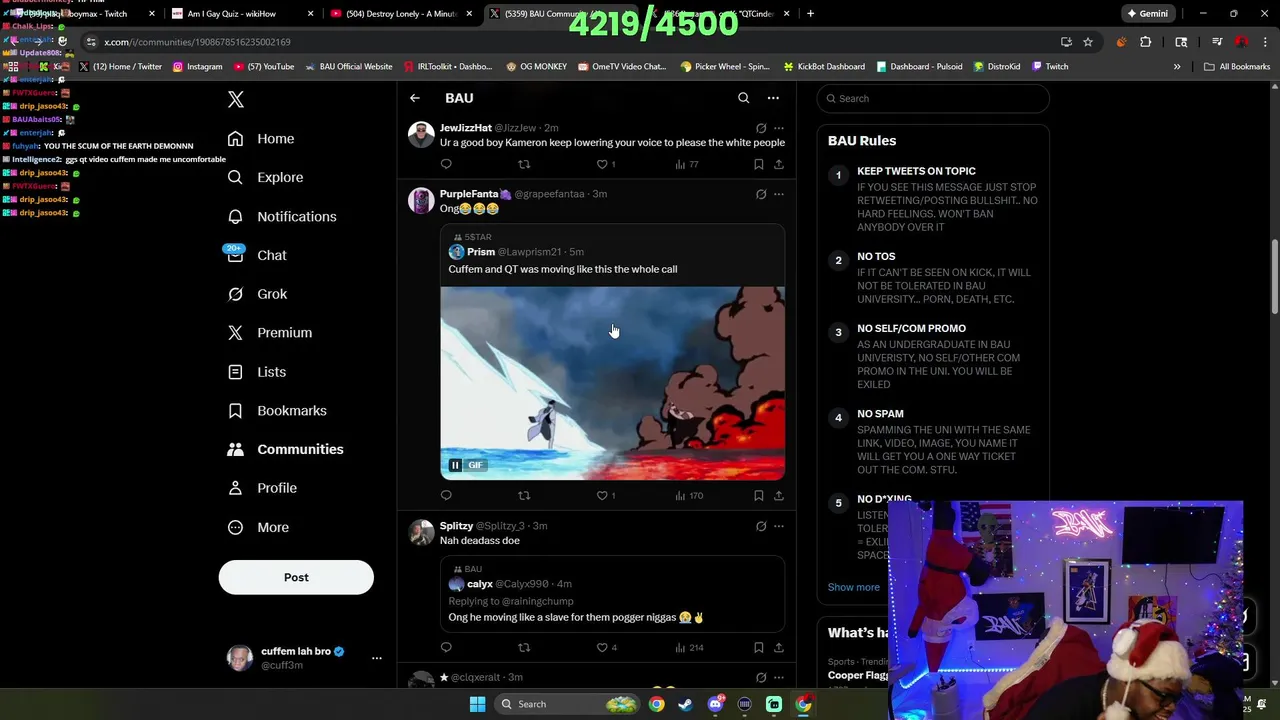This screenshot has height=720, width=1280.
Task: Click the Profile person icon in the sidebar
Action: (x=235, y=488)
